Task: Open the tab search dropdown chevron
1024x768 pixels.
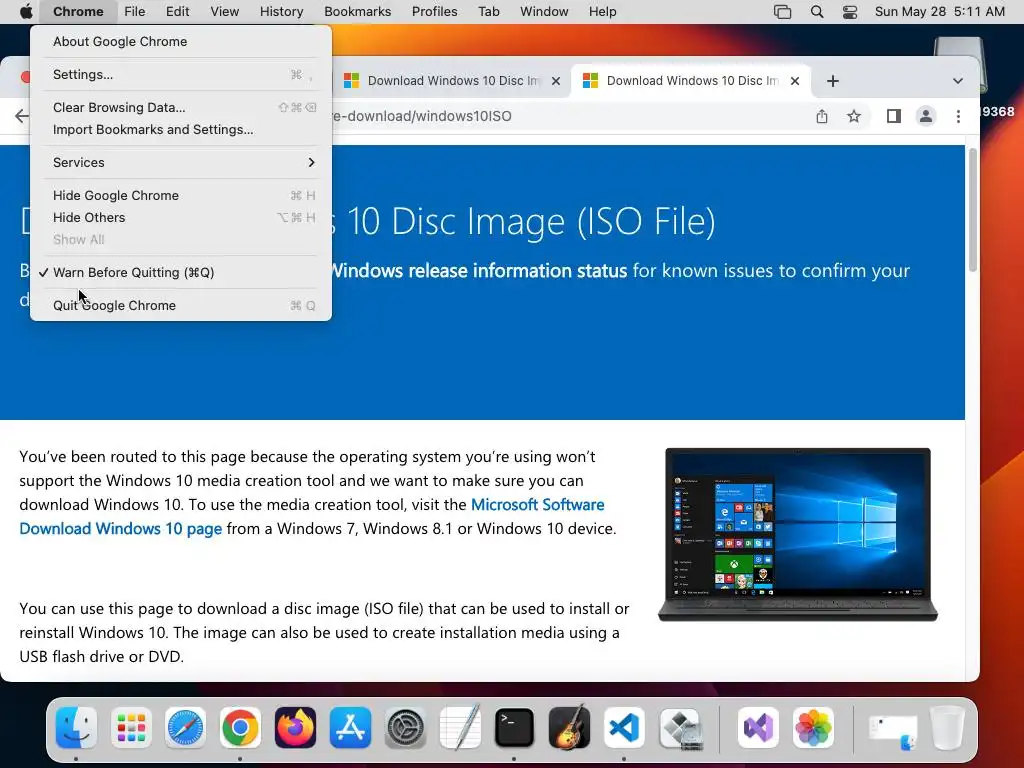Action: [x=957, y=81]
